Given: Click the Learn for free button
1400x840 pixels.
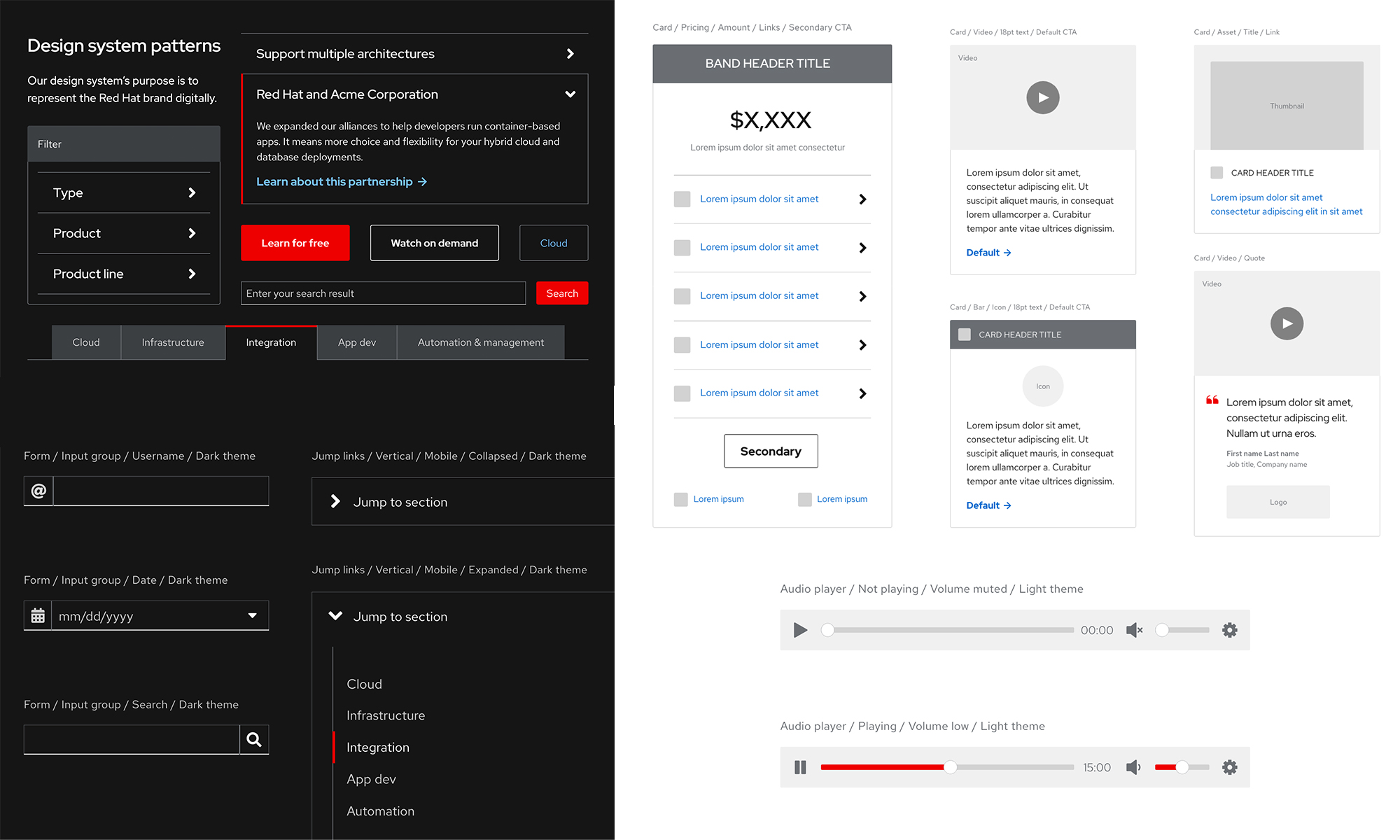Looking at the screenshot, I should 295,243.
